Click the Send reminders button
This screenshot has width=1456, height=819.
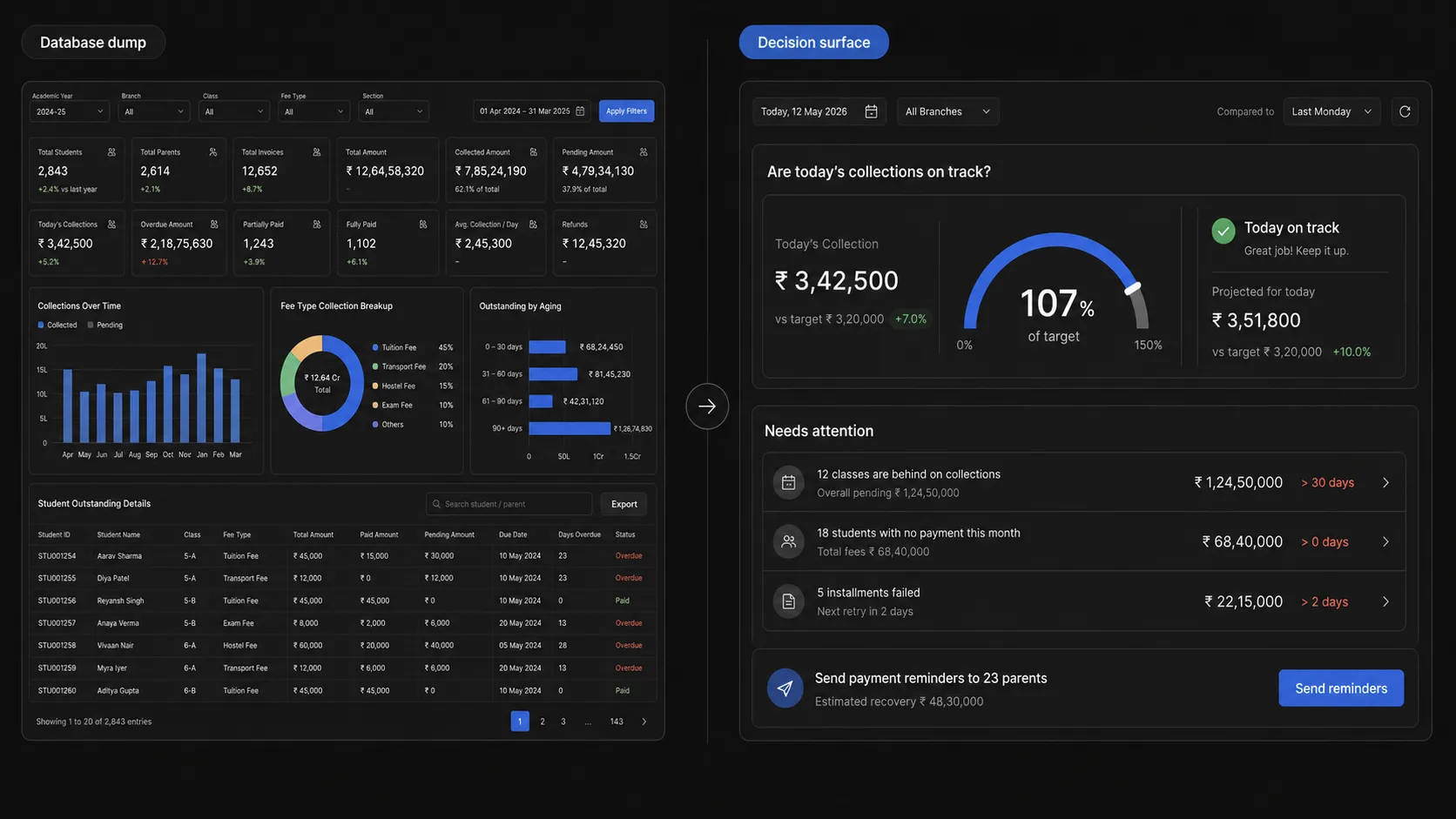(1341, 688)
